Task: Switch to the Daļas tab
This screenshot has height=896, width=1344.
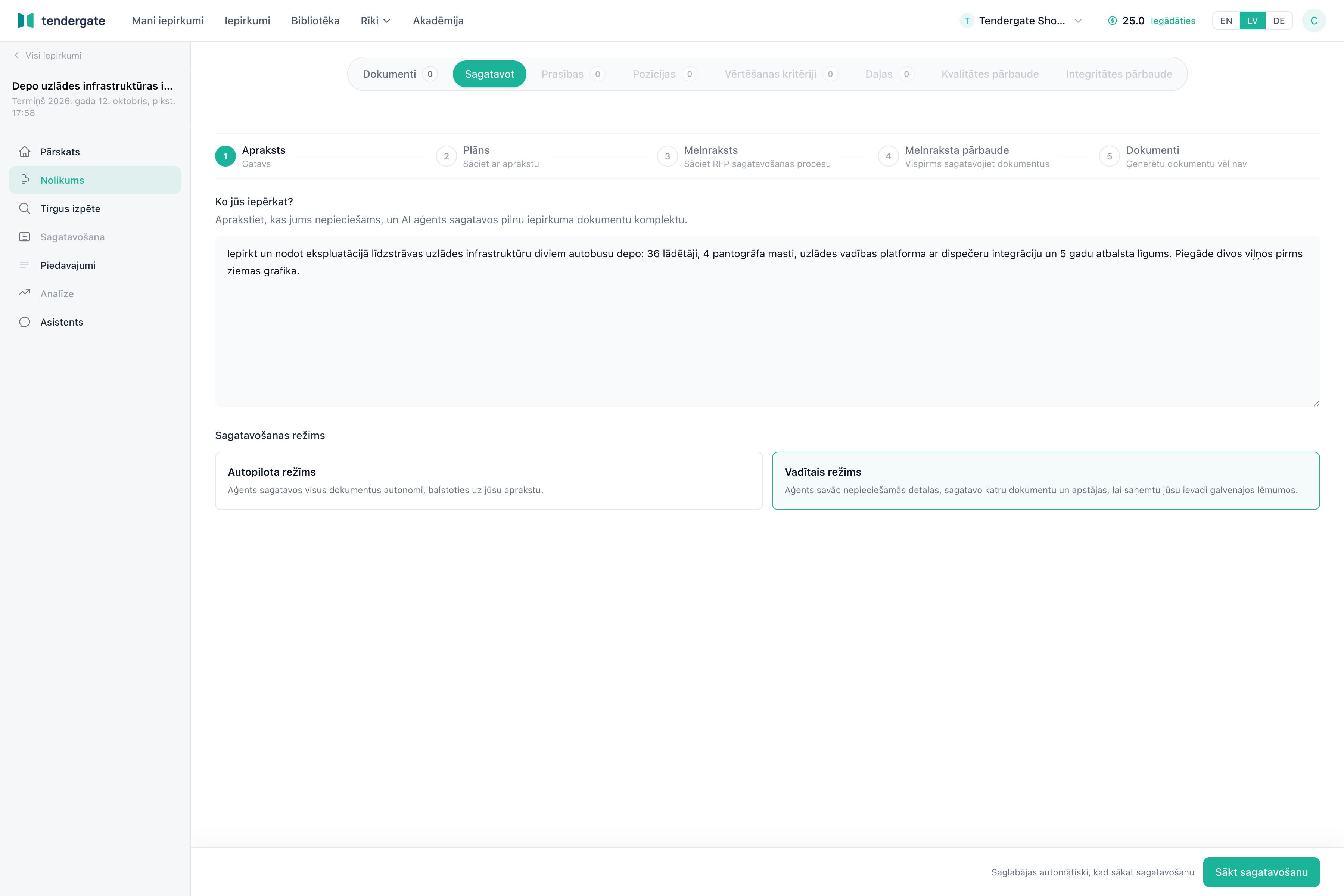Action: coord(890,74)
